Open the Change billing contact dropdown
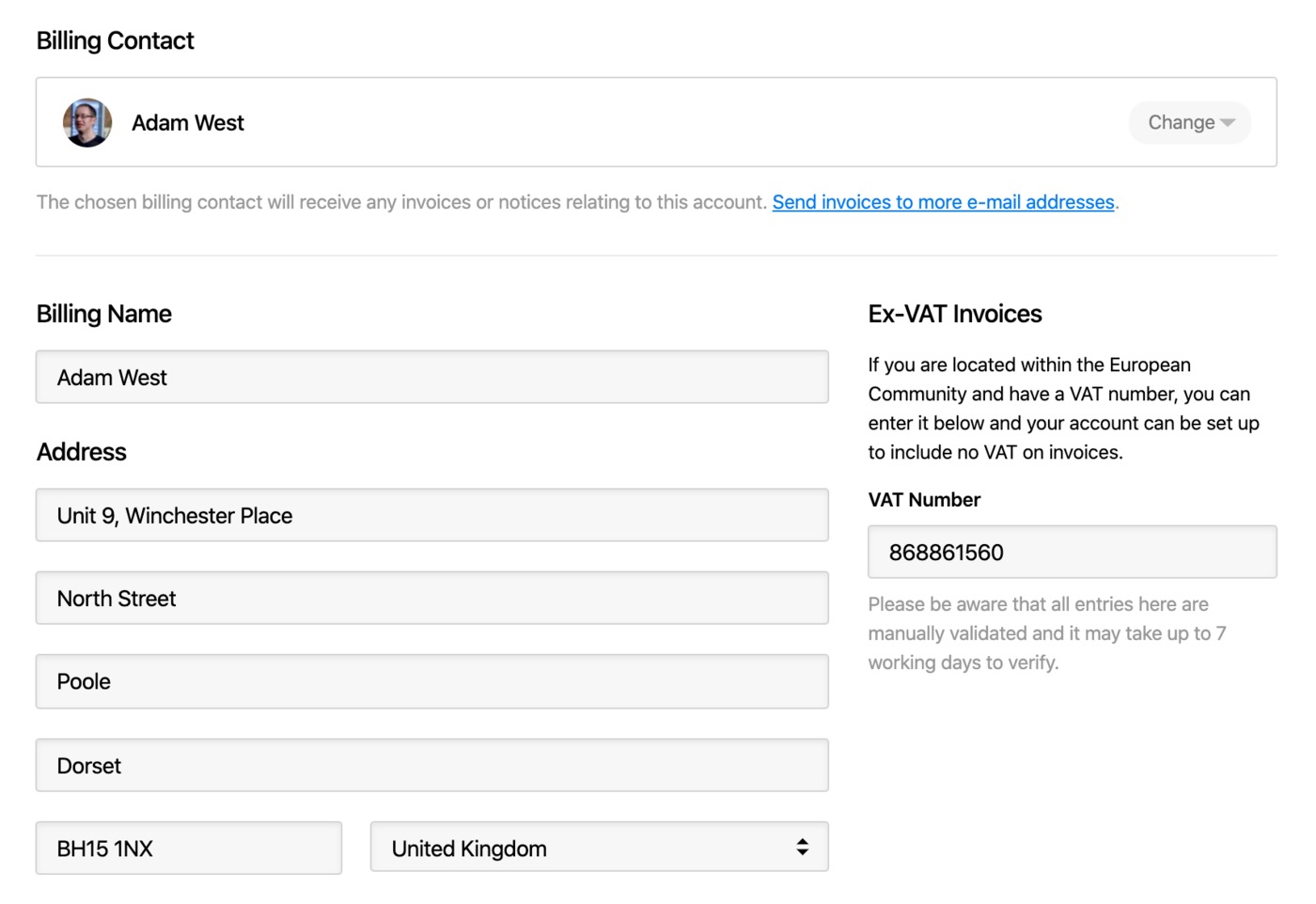This screenshot has width=1316, height=904. pos(1189,123)
